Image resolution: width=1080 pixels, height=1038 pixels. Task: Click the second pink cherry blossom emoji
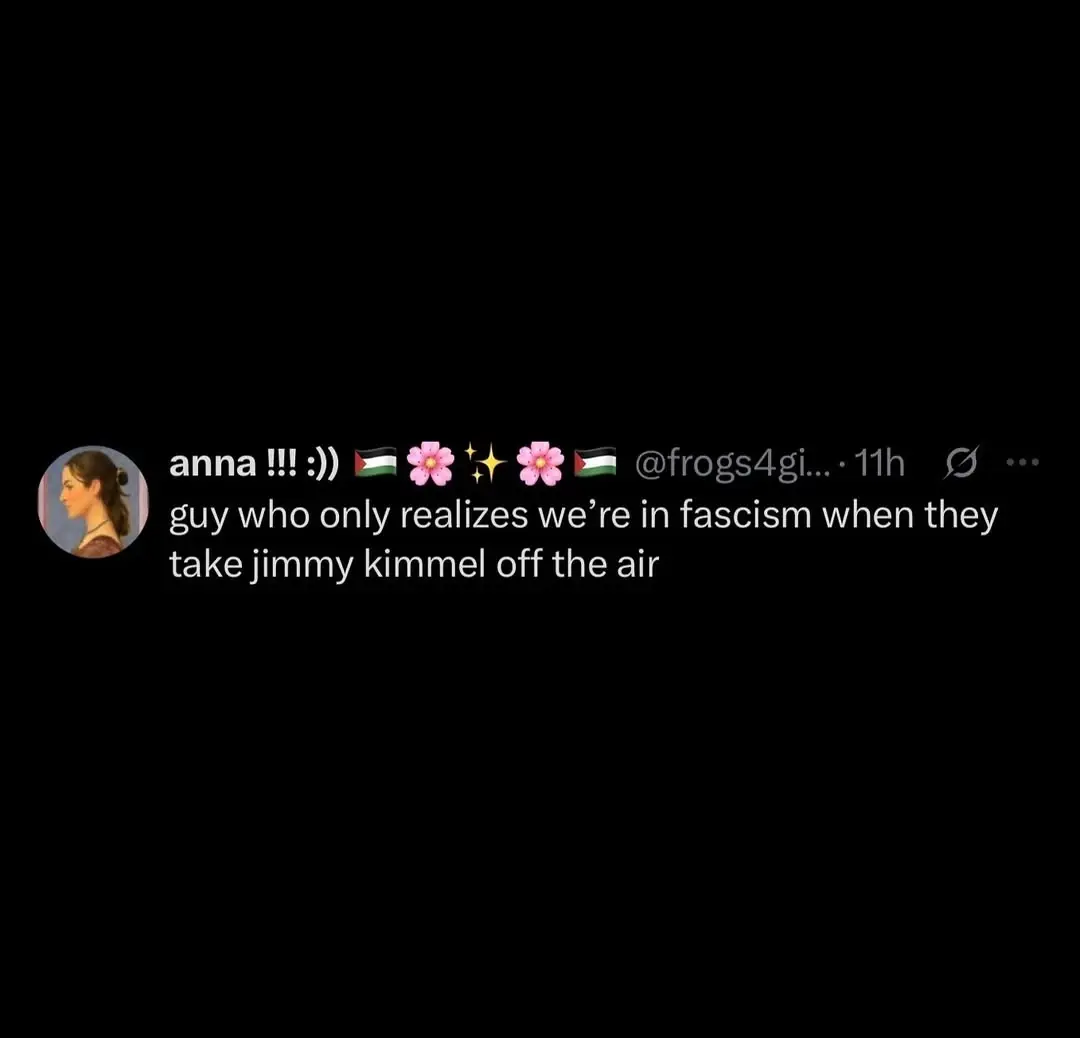coord(540,463)
